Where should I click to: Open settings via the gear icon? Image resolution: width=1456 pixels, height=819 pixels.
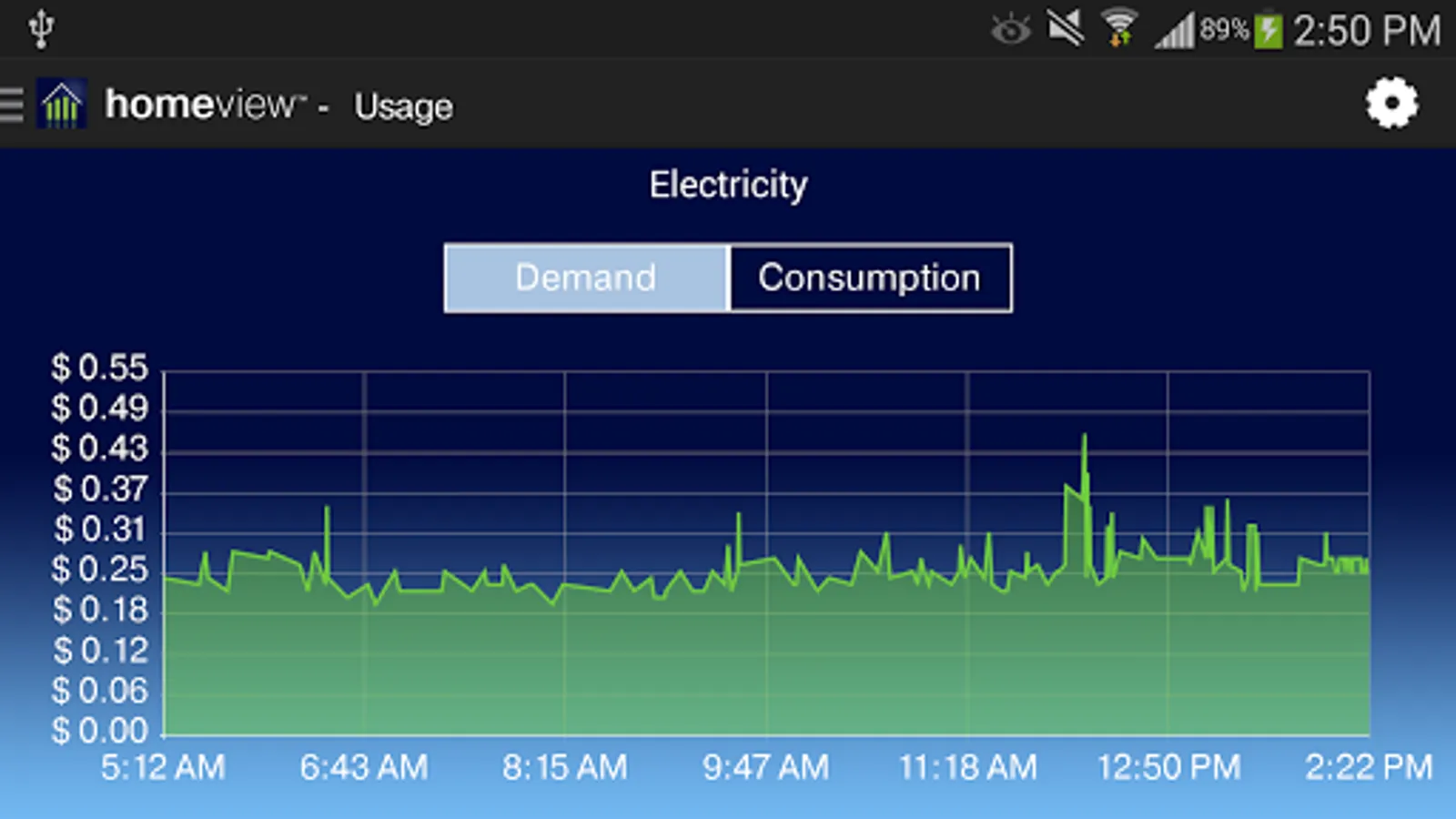[x=1391, y=103]
